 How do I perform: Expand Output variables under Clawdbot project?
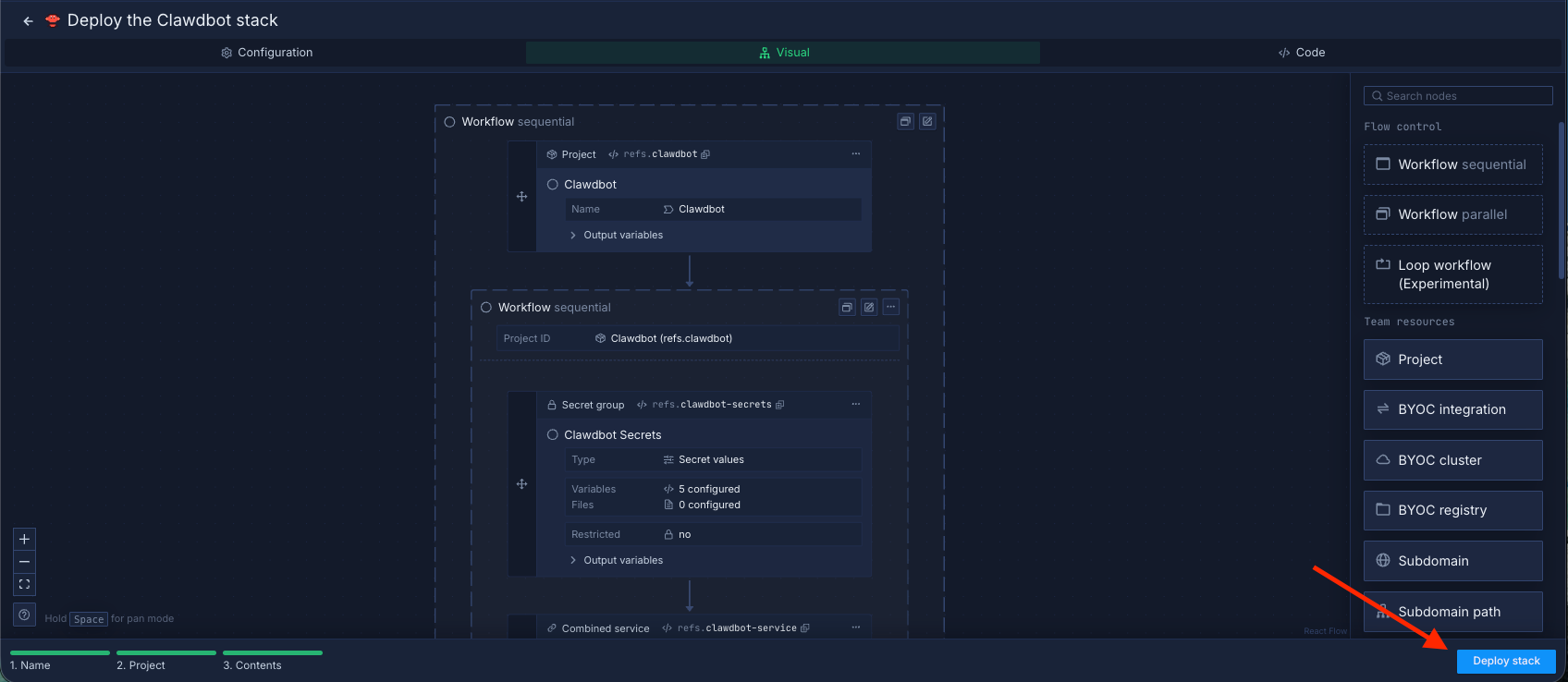coord(617,236)
